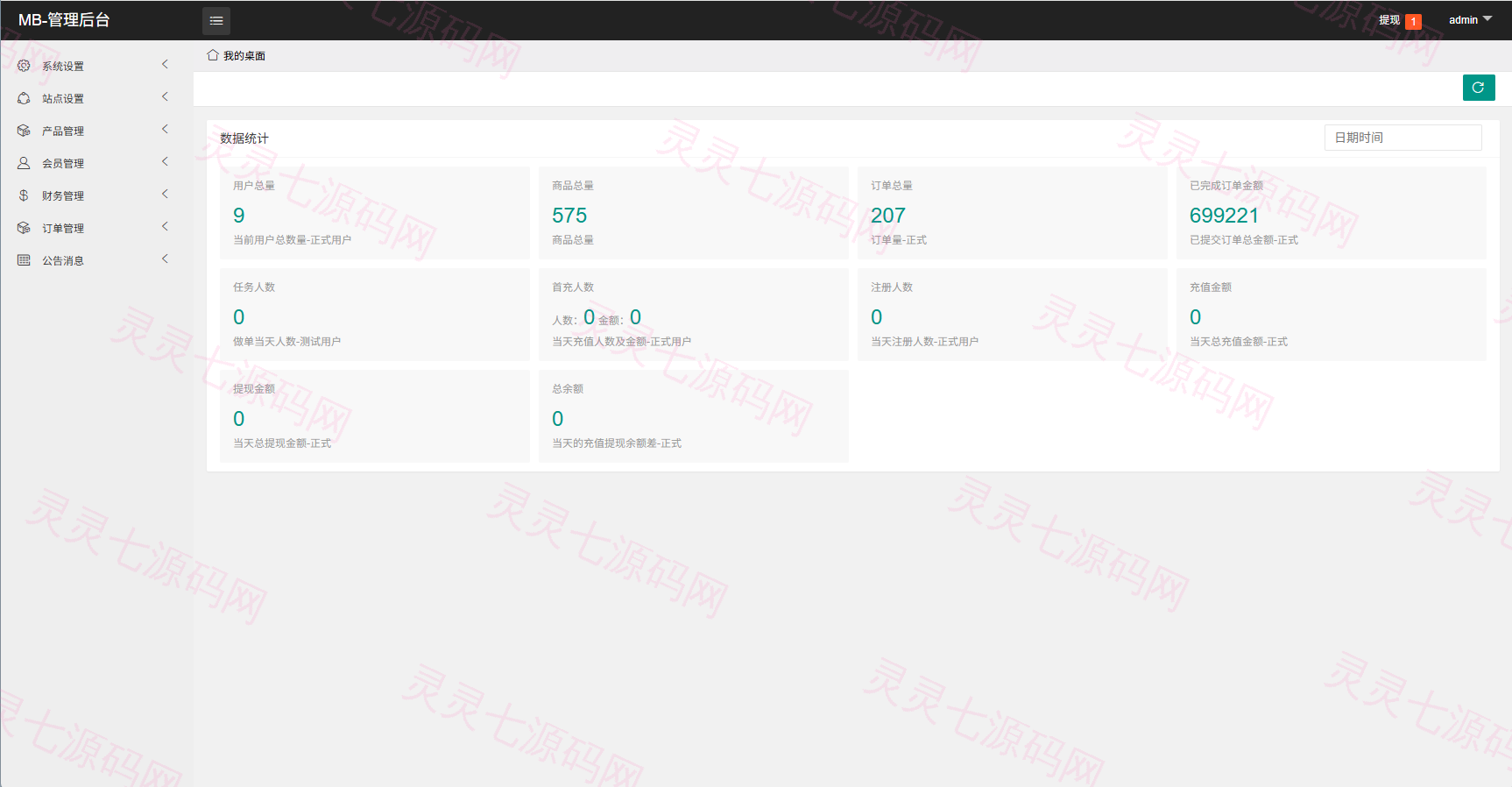This screenshot has width=1512, height=787.
Task: Expand the 订单管理 chevron
Action: pyautogui.click(x=165, y=227)
